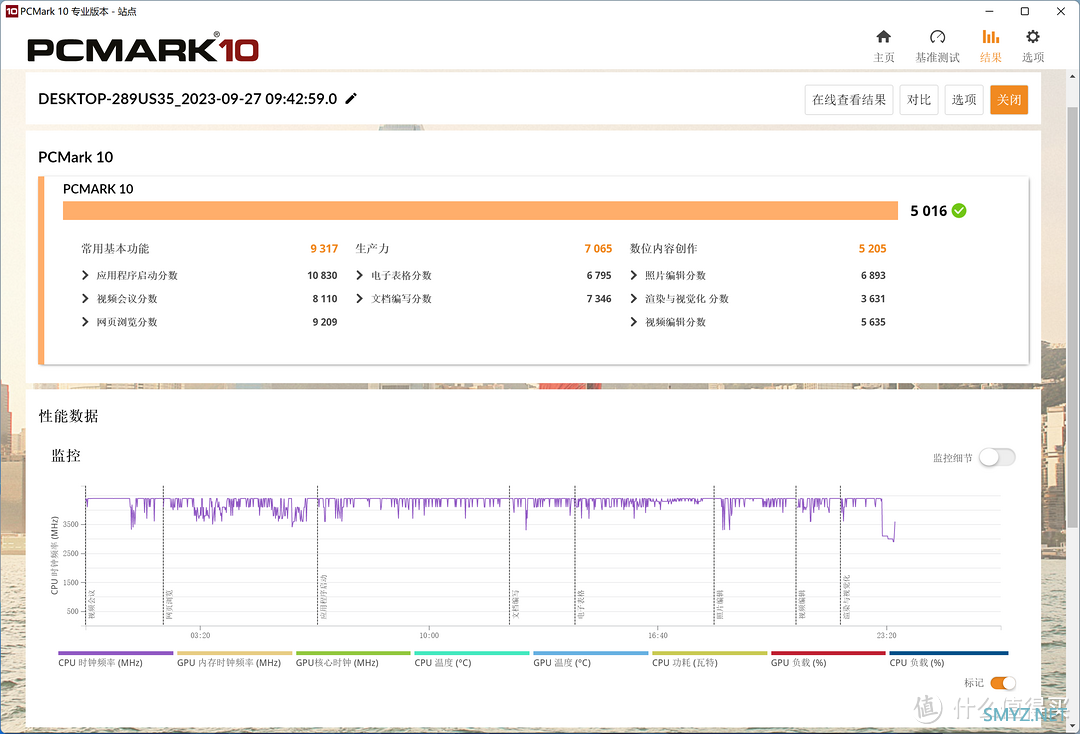Click the 视频会议 marker line on the chart
1080x734 pixels.
[x=86, y=555]
